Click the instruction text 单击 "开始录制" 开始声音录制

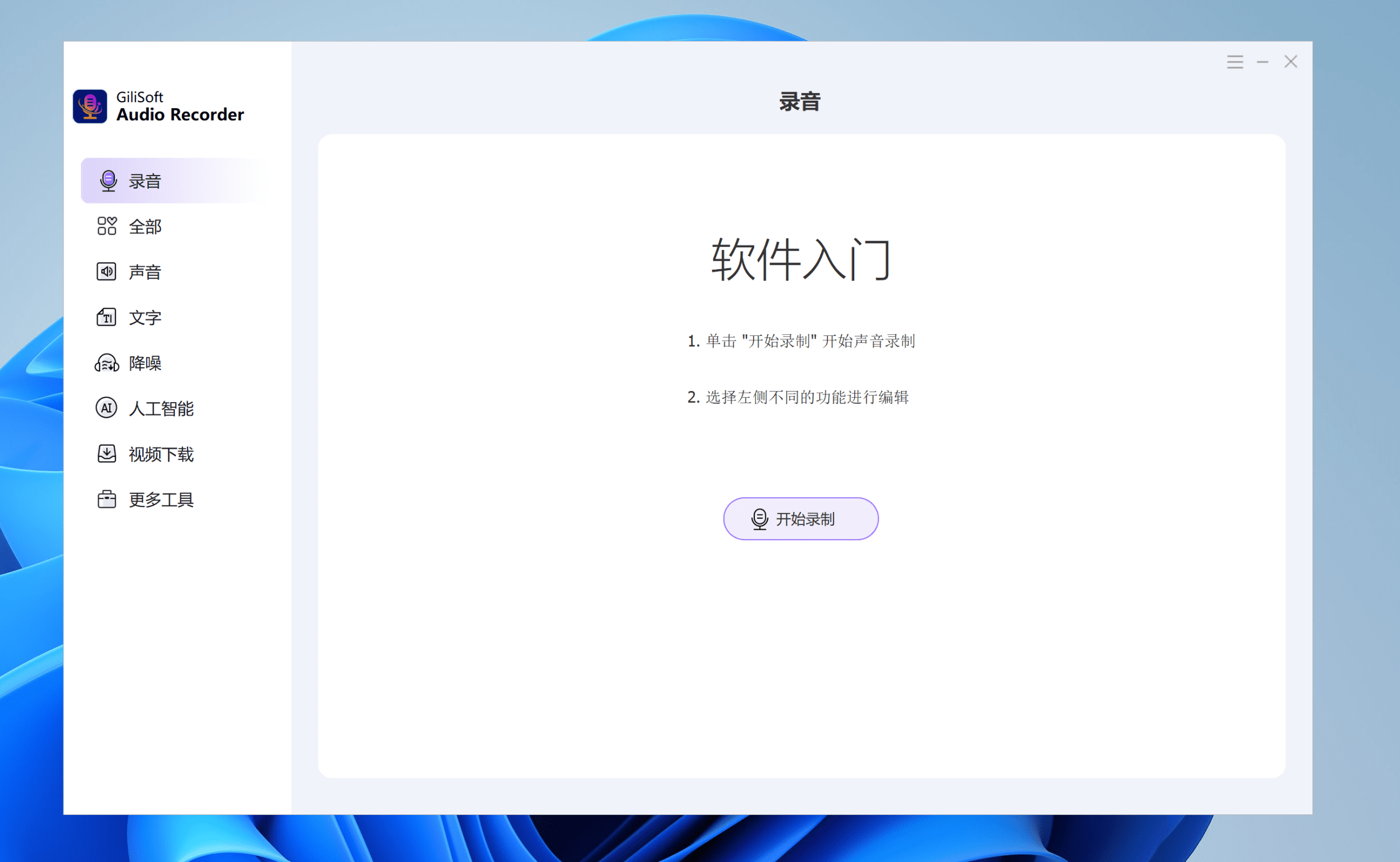tap(810, 341)
